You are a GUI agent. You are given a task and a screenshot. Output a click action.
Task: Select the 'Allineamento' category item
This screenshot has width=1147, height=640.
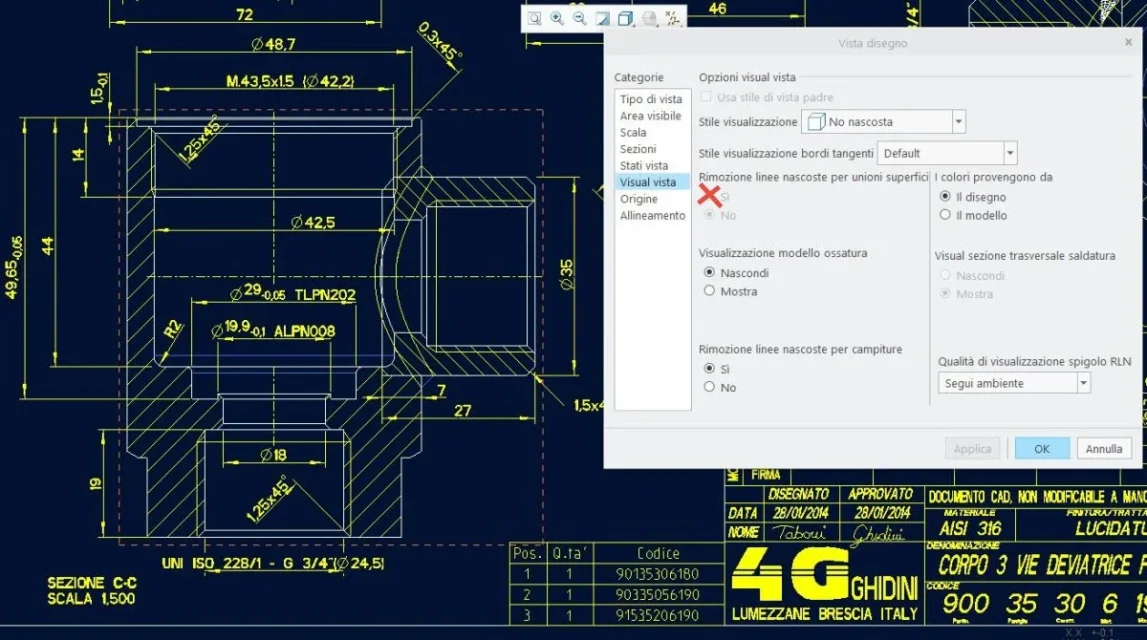(652, 215)
